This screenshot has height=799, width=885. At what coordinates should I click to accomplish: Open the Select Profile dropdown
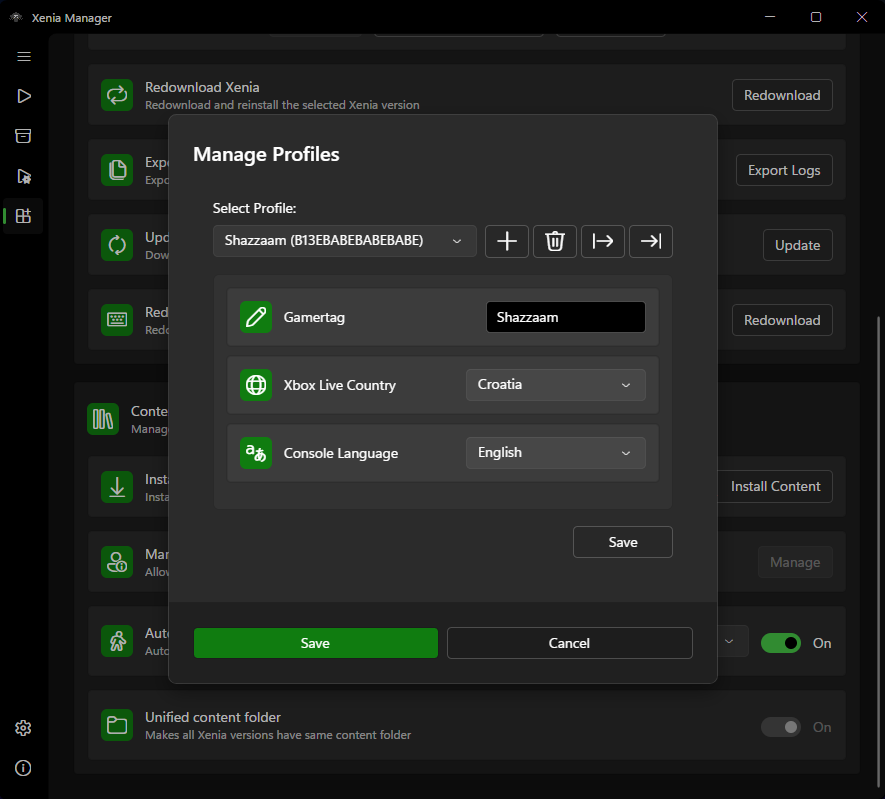click(344, 241)
